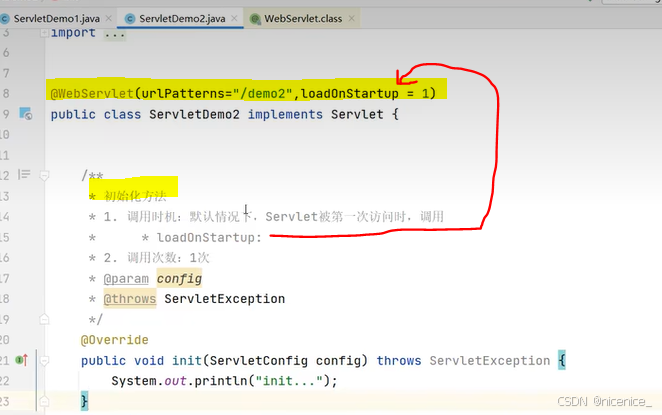Image resolution: width=662 pixels, height=415 pixels.
Task: Click the ServletConfig parameter type
Action: tap(259, 361)
